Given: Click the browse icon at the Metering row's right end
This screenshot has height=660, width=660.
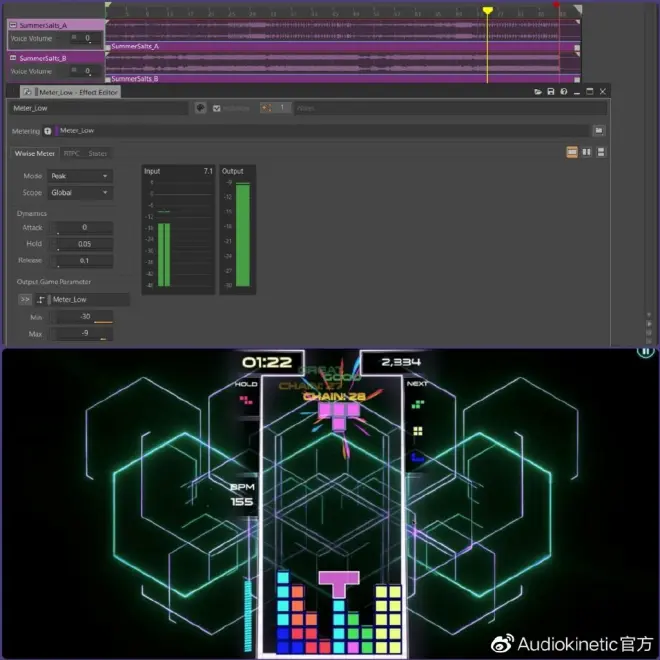Looking at the screenshot, I should click(x=598, y=130).
